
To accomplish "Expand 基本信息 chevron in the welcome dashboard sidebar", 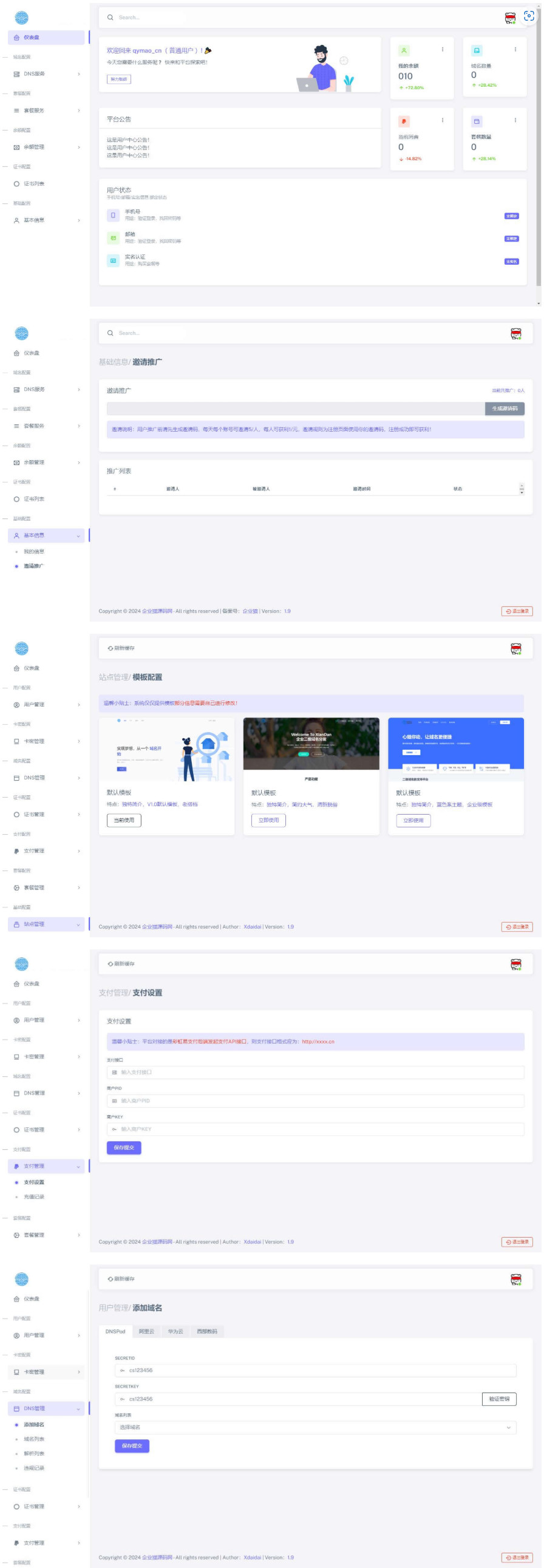I will (x=78, y=220).
